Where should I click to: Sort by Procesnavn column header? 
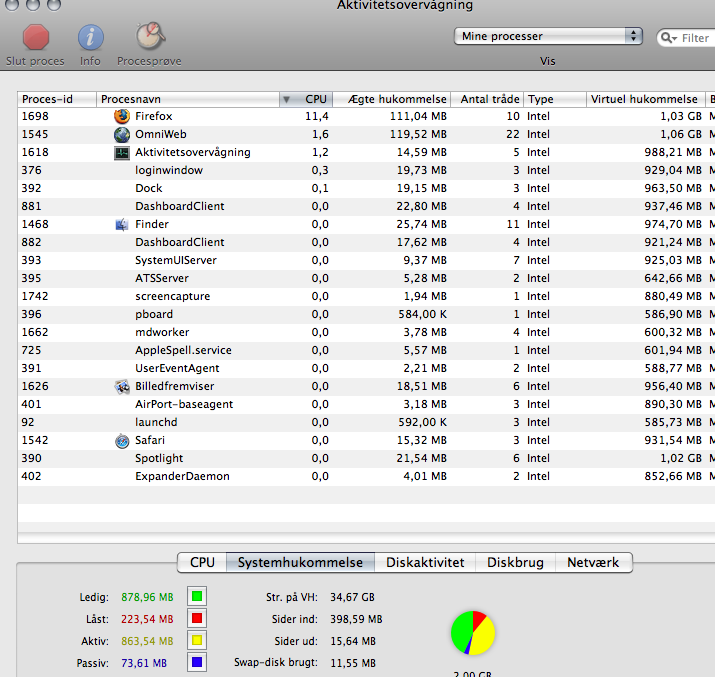[188, 99]
